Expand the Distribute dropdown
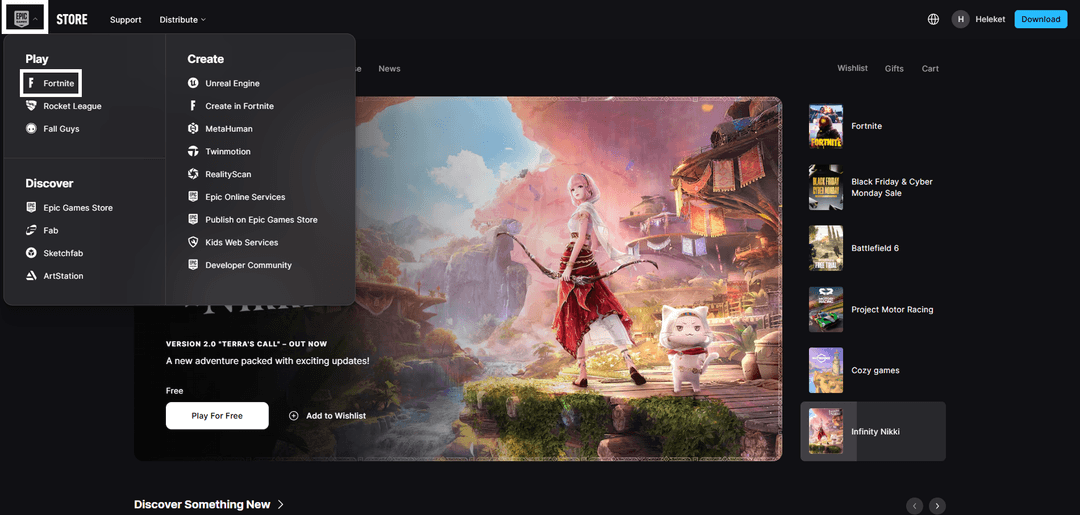The image size is (1080, 515). (x=183, y=19)
